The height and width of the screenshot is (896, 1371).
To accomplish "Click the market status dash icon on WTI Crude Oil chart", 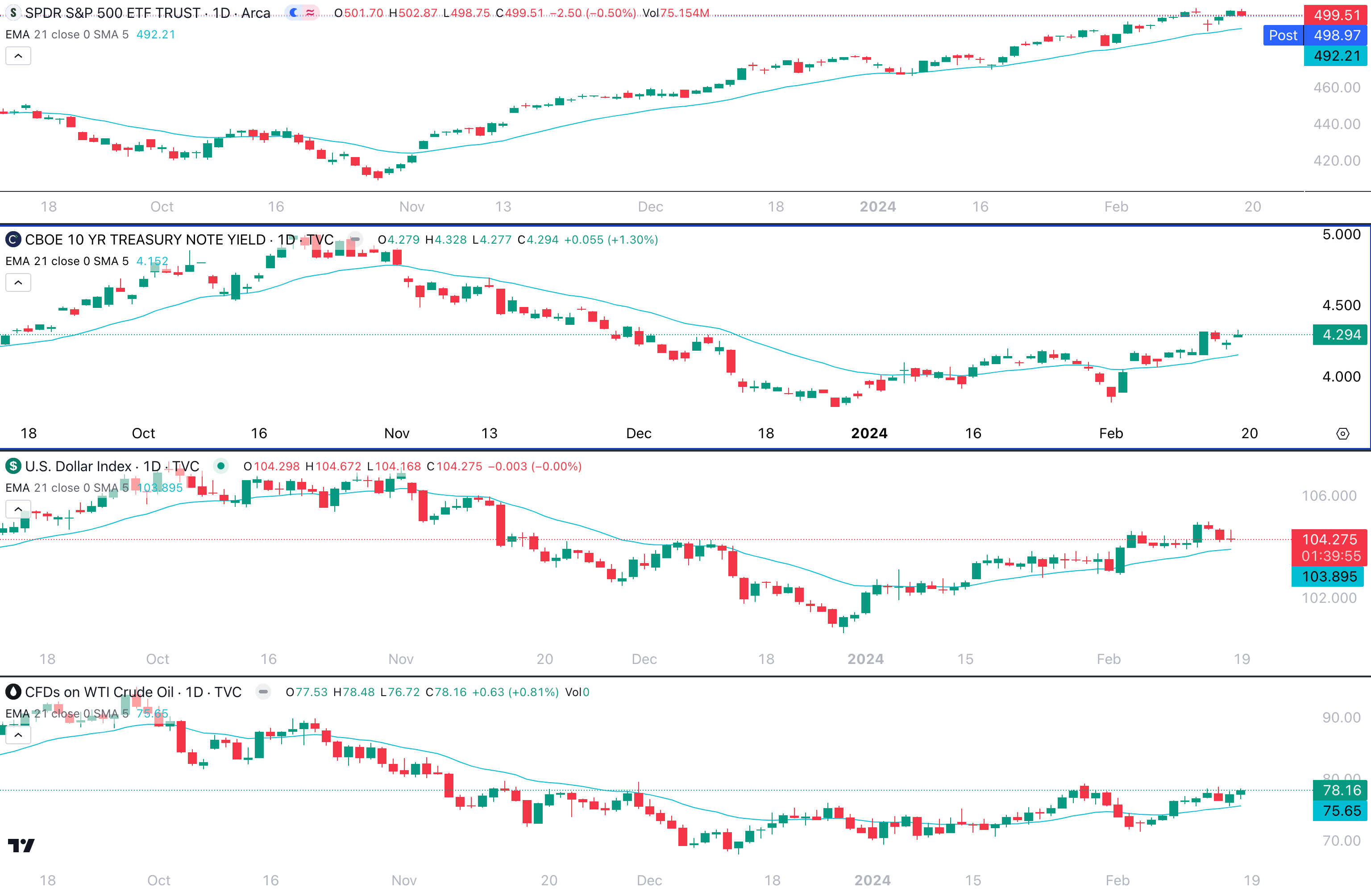I will [263, 692].
